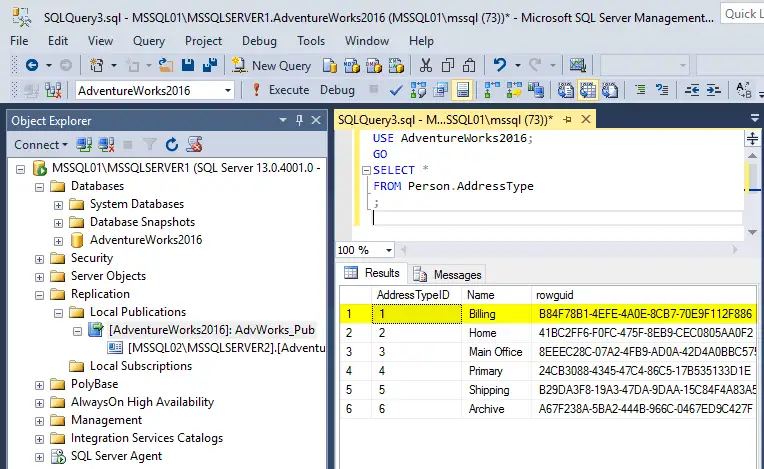Click the Database Engine Query file icon
The image size is (764, 469).
[x=330, y=65]
